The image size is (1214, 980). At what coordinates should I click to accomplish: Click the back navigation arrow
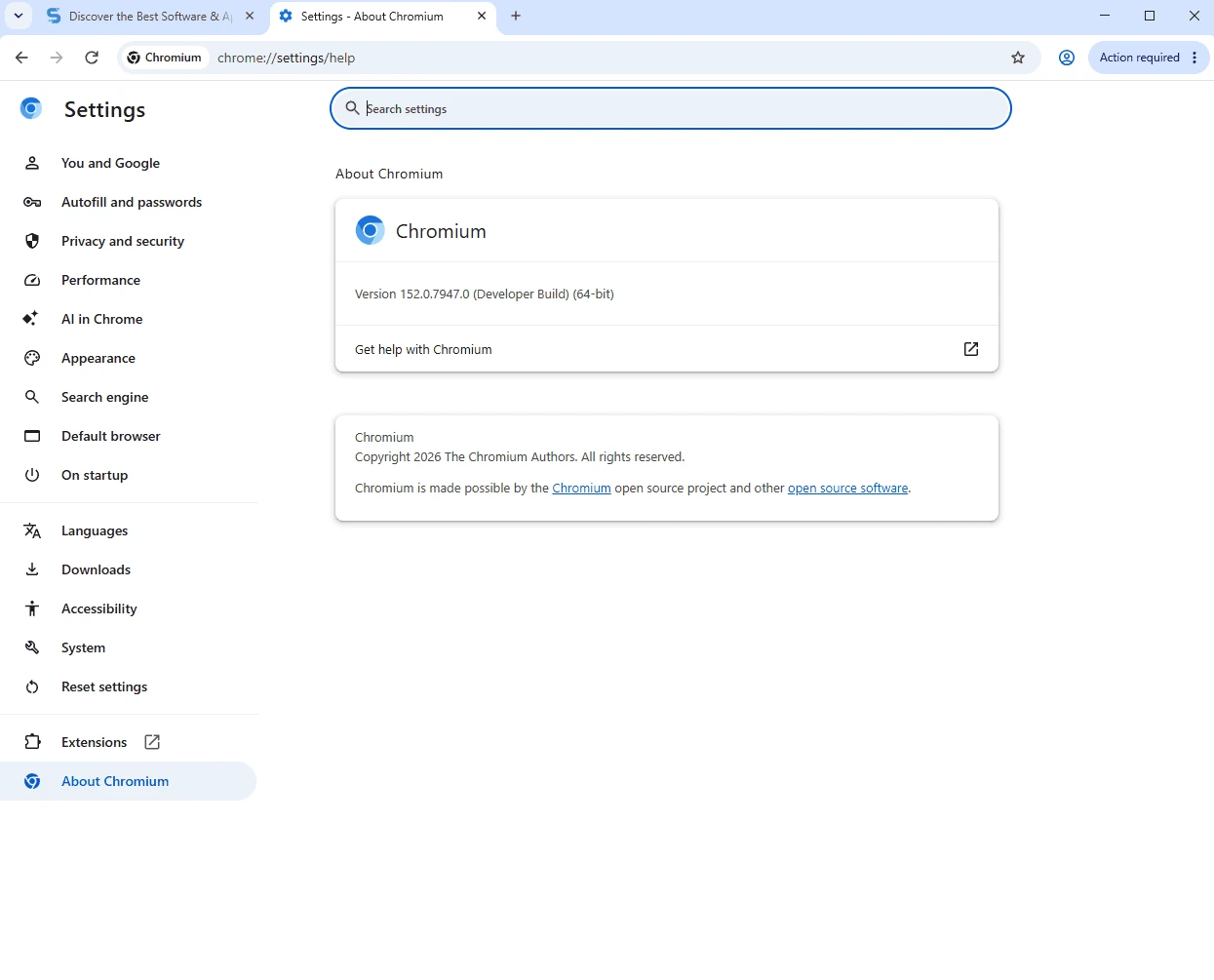click(21, 58)
